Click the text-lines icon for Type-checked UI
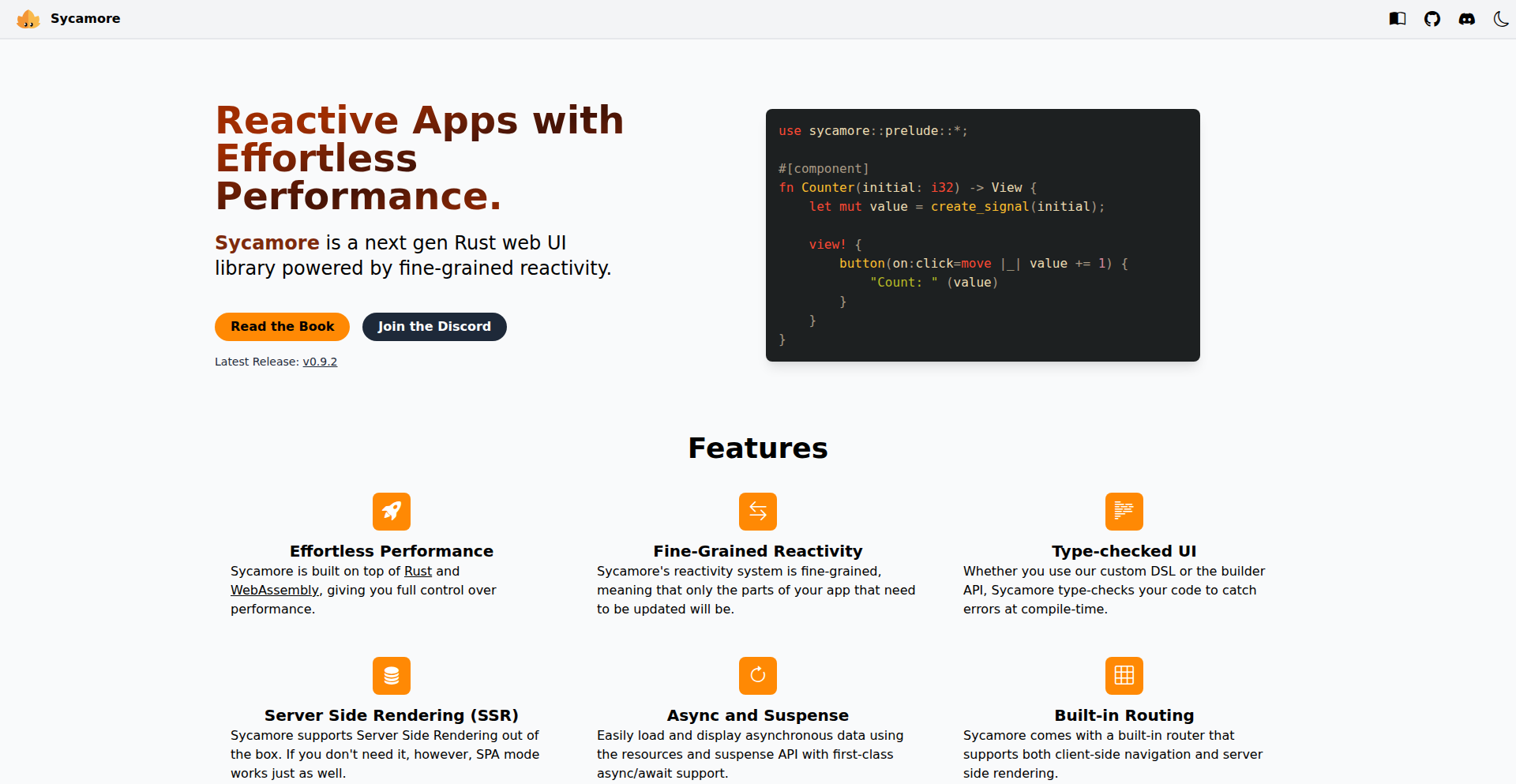1516x784 pixels. tap(1124, 512)
